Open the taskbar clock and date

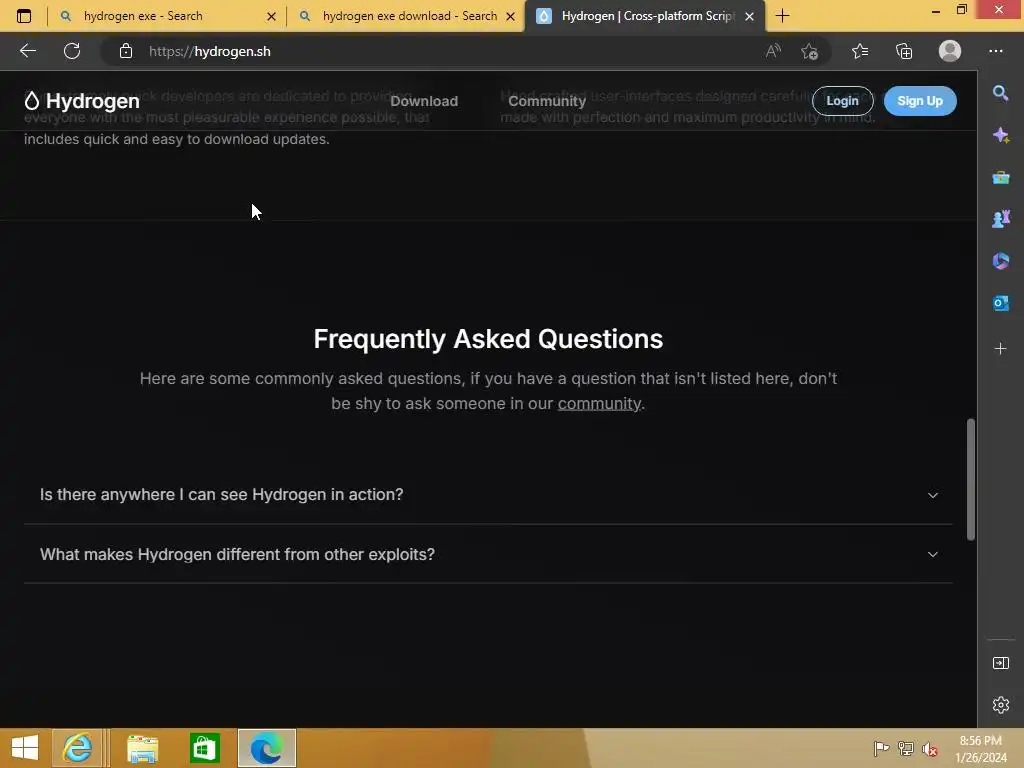(981, 748)
